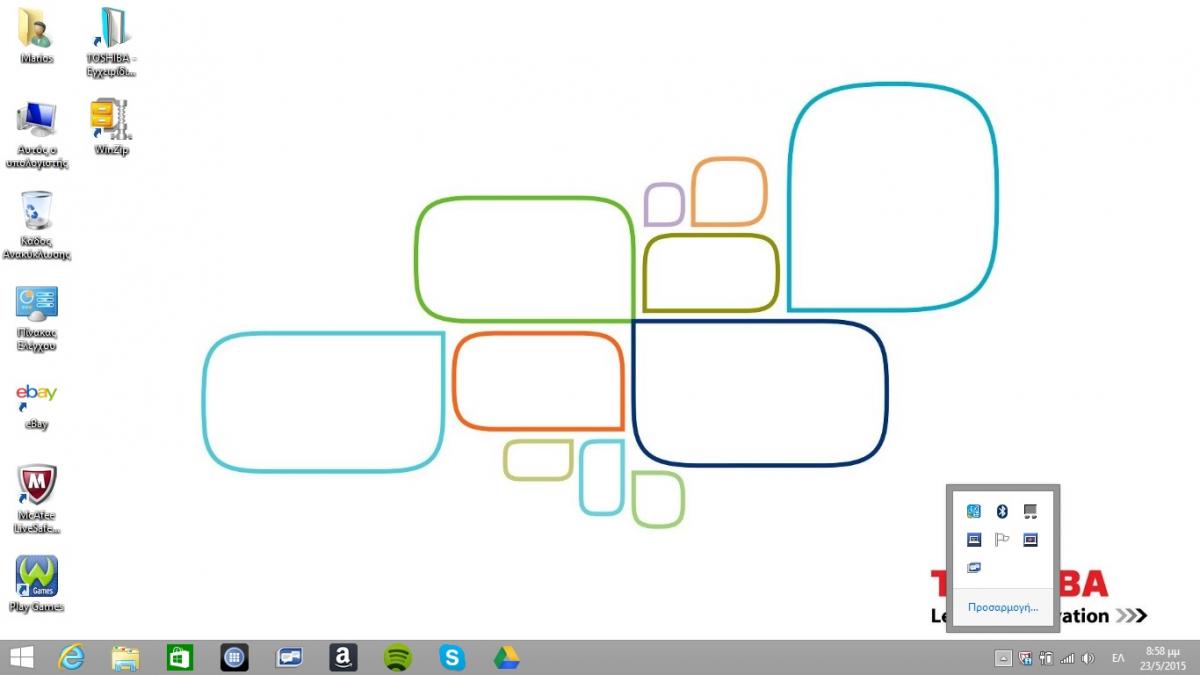
Task: Click the bottom-row display icon in tray popup
Action: (x=974, y=567)
